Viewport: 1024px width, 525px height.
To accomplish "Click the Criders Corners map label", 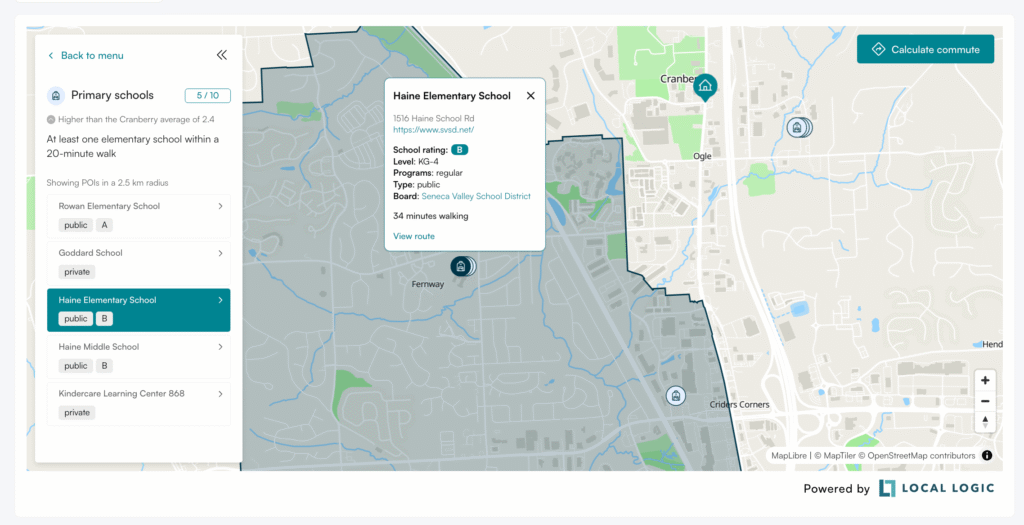I will pyautogui.click(x=739, y=405).
